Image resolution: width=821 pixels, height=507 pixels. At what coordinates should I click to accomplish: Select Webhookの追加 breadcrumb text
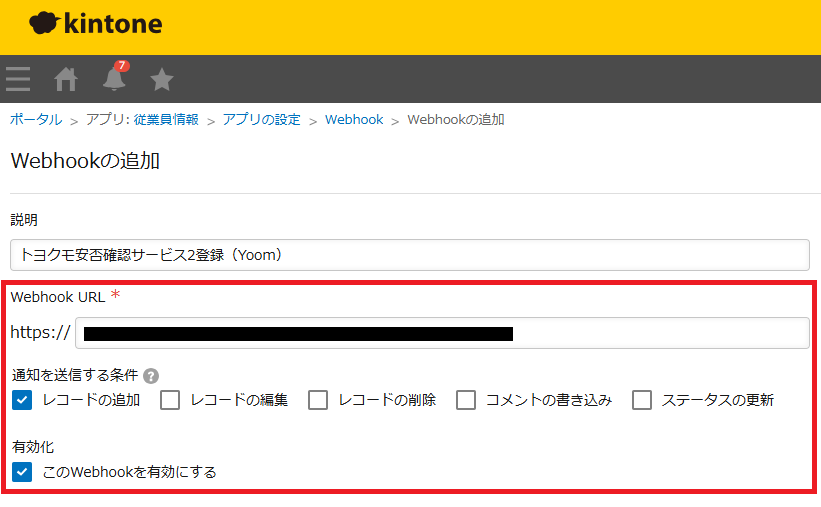click(x=456, y=119)
